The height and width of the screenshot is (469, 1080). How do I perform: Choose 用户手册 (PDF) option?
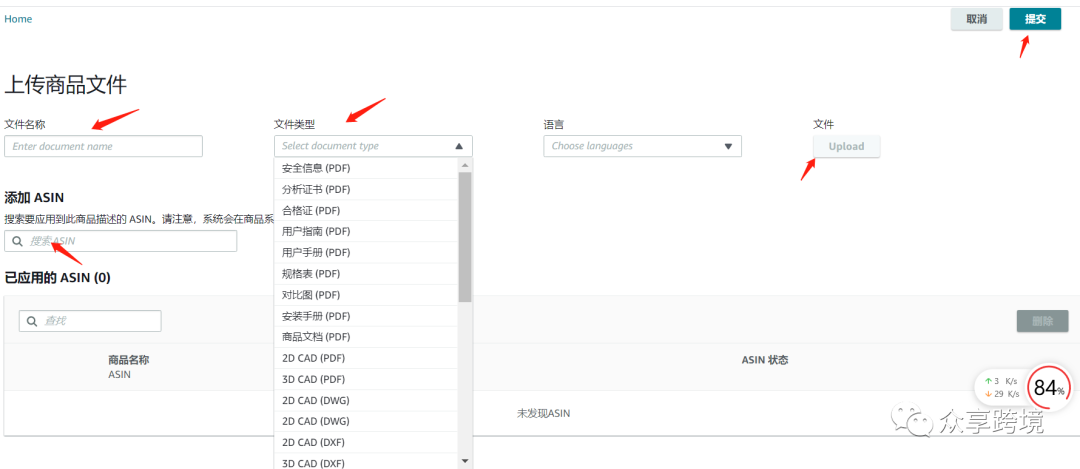click(x=366, y=253)
